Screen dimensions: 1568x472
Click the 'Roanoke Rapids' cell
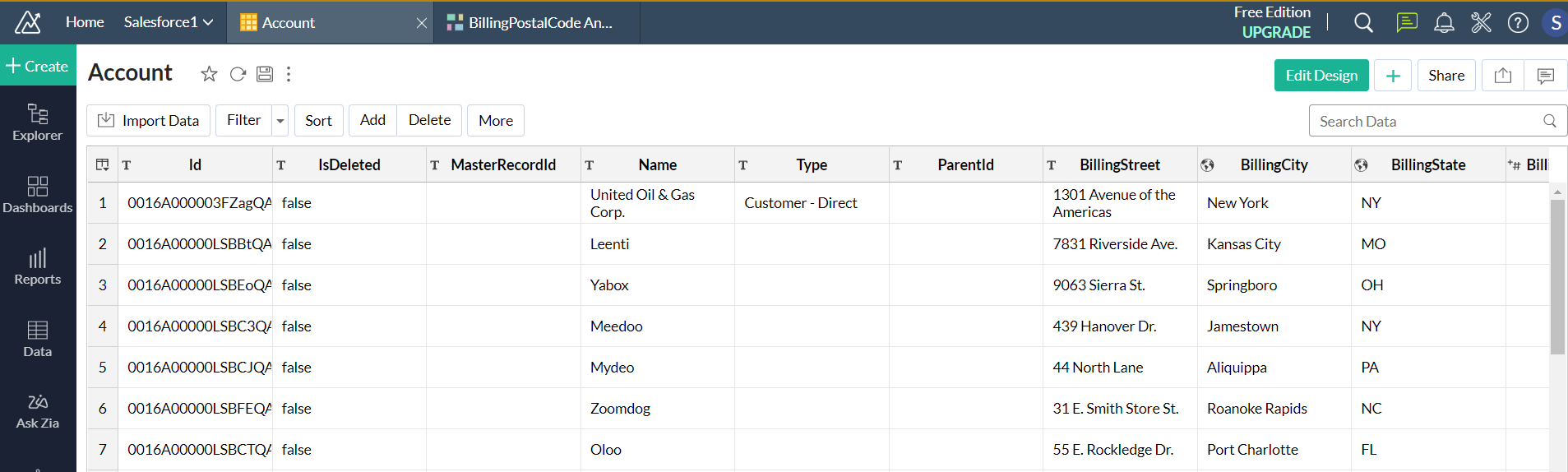[1274, 409]
